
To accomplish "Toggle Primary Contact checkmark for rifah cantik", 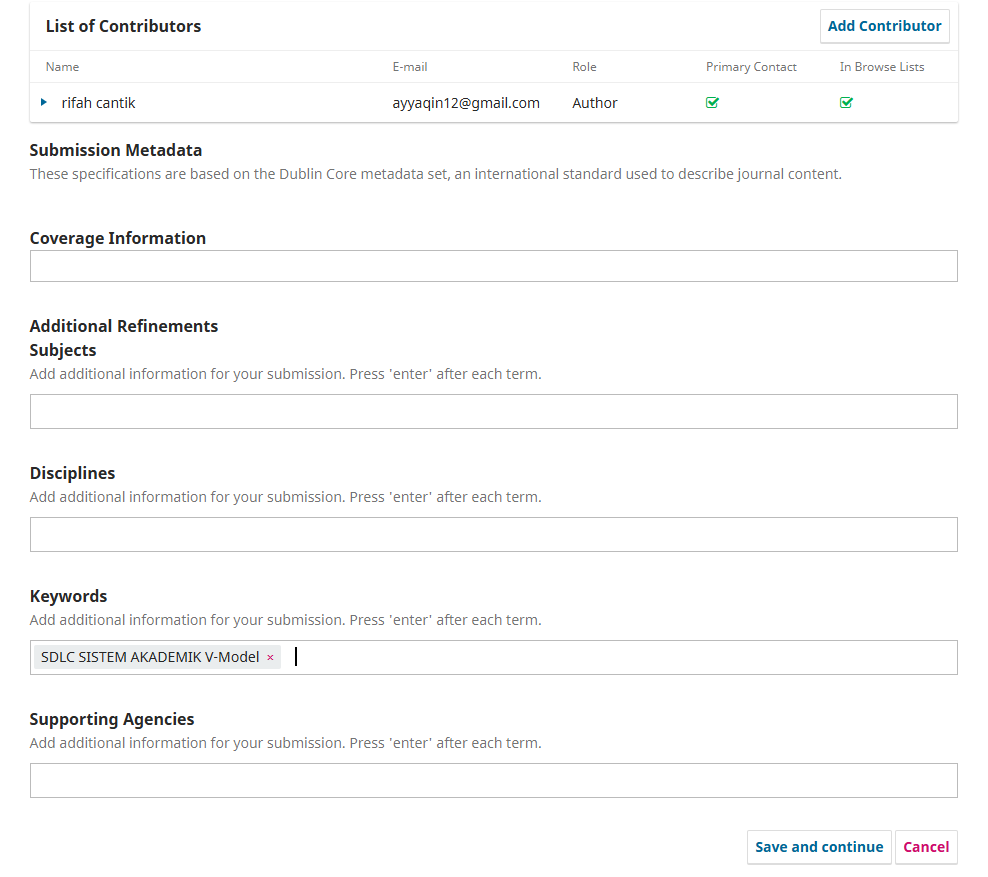I will click(712, 102).
